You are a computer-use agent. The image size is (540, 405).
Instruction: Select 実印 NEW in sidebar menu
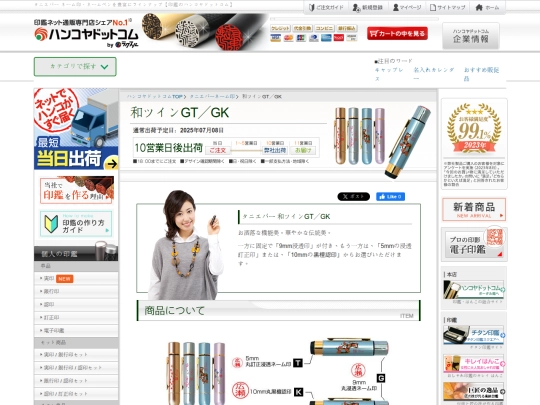pos(76,278)
